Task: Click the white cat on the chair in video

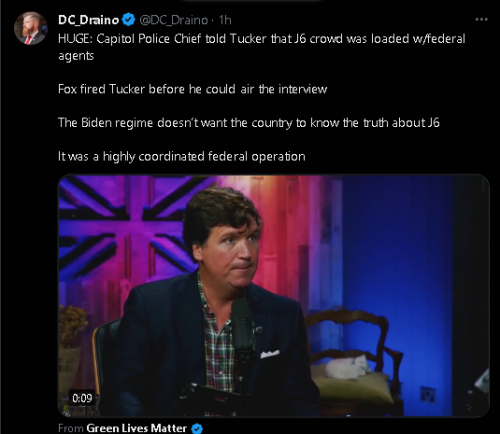Action: [x=348, y=367]
